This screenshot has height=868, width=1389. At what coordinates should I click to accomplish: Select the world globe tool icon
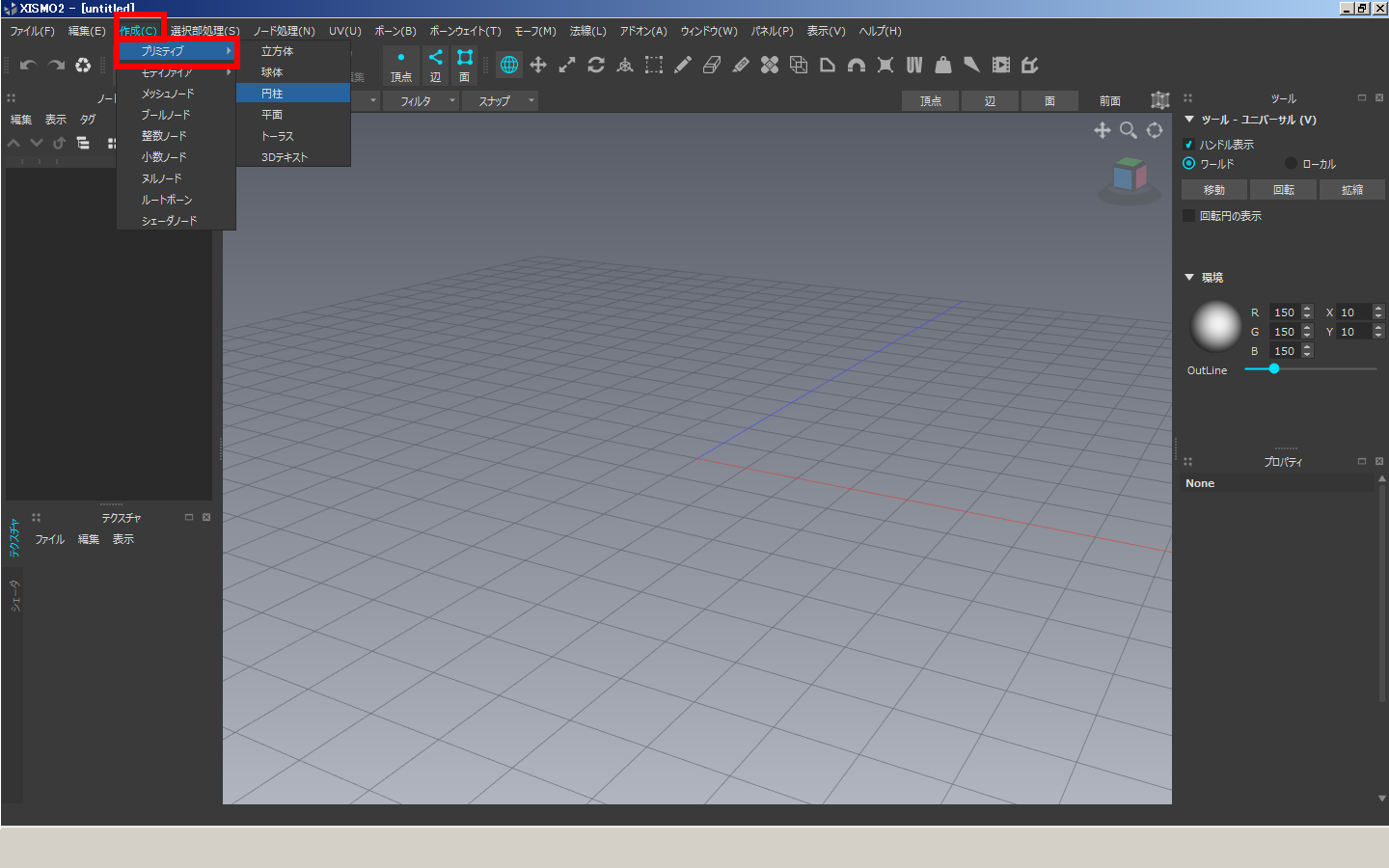509,65
